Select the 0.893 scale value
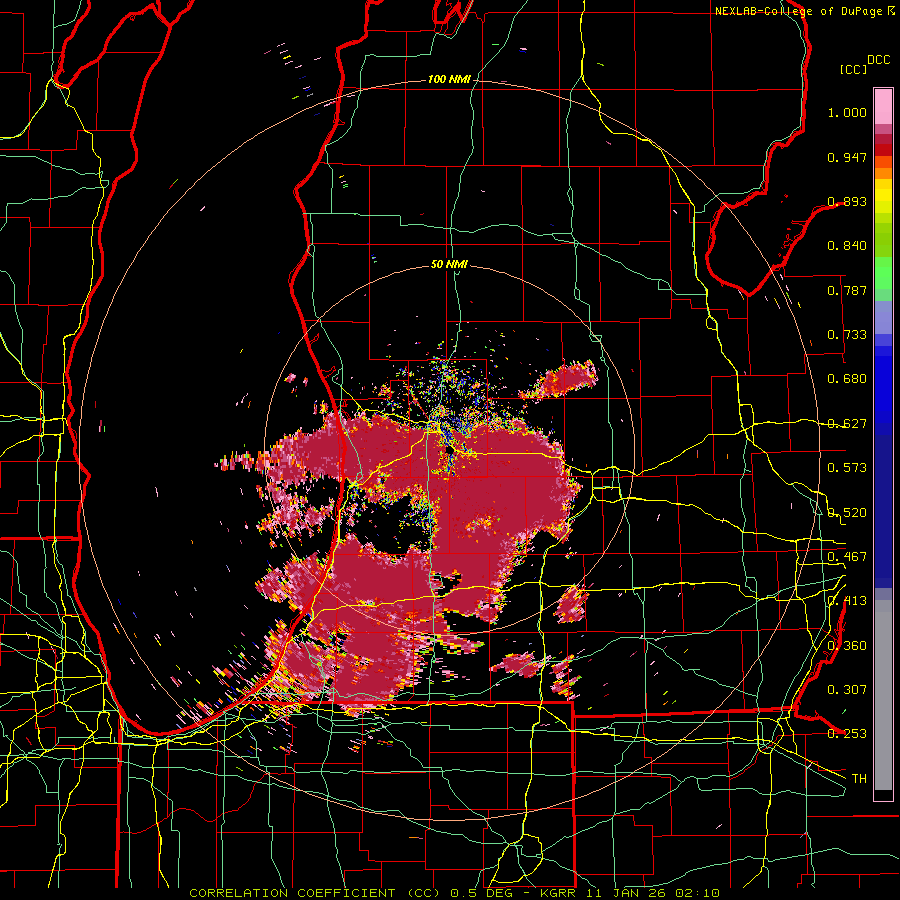The width and height of the screenshot is (900, 900). click(x=847, y=201)
